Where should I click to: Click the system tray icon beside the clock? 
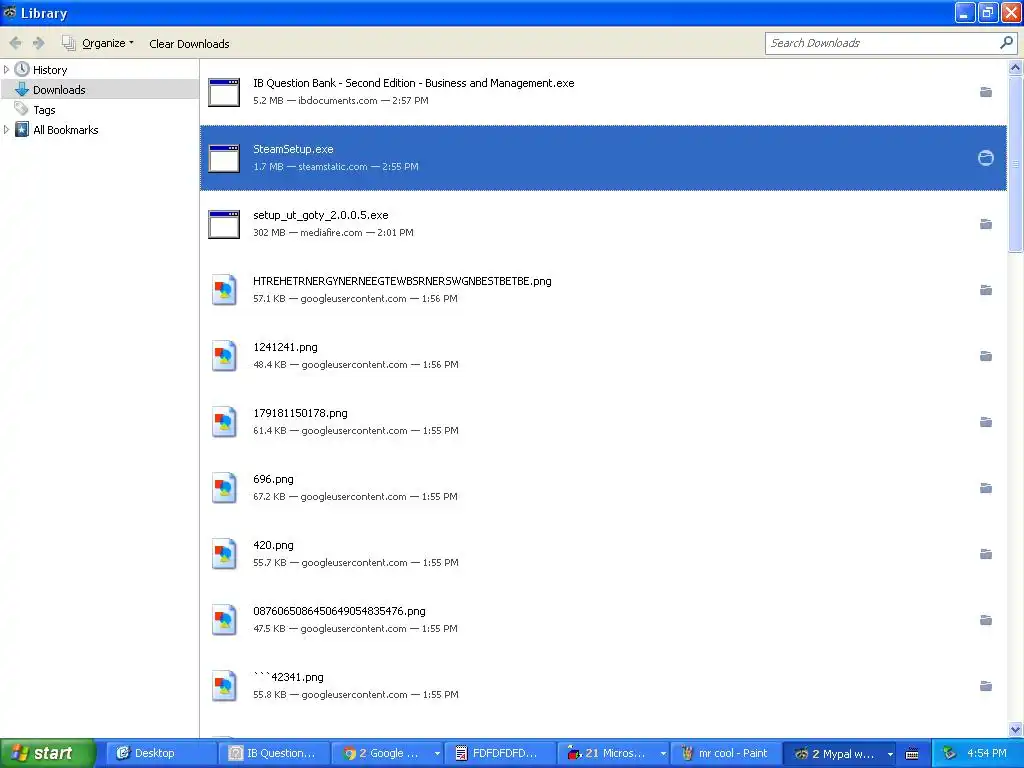point(949,753)
